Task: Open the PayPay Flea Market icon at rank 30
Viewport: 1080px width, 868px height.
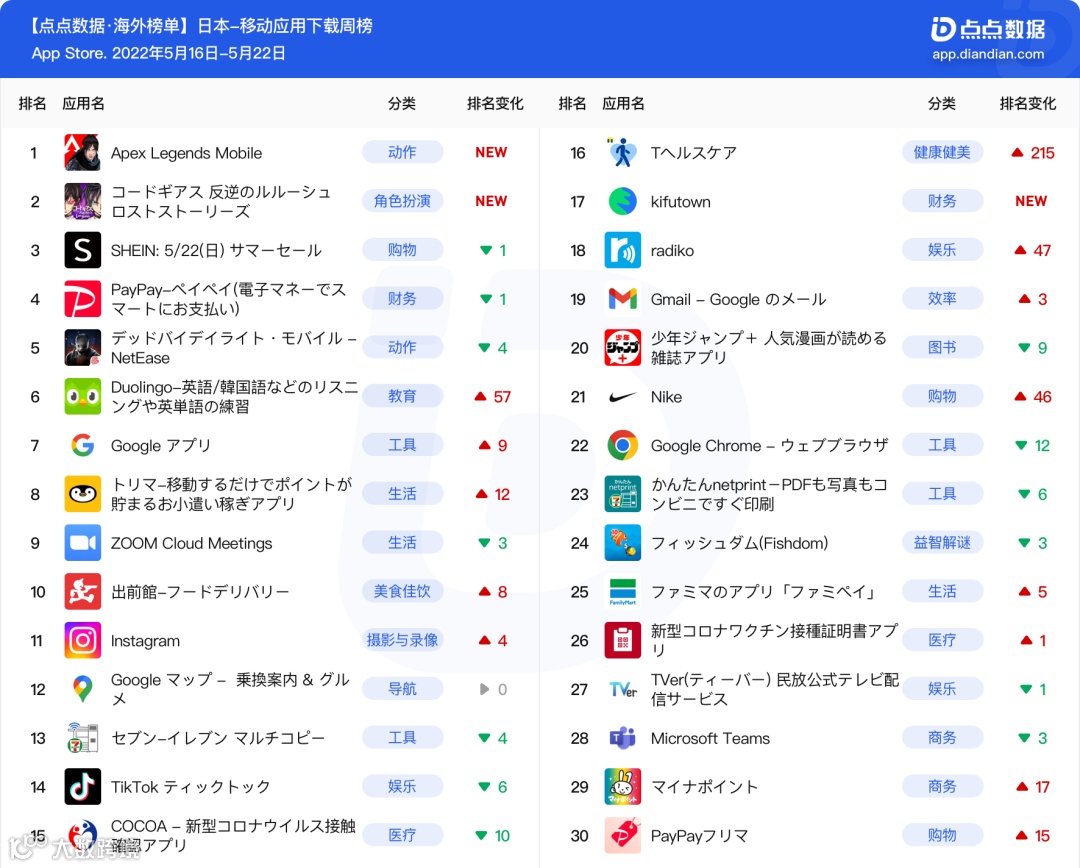Action: (623, 836)
